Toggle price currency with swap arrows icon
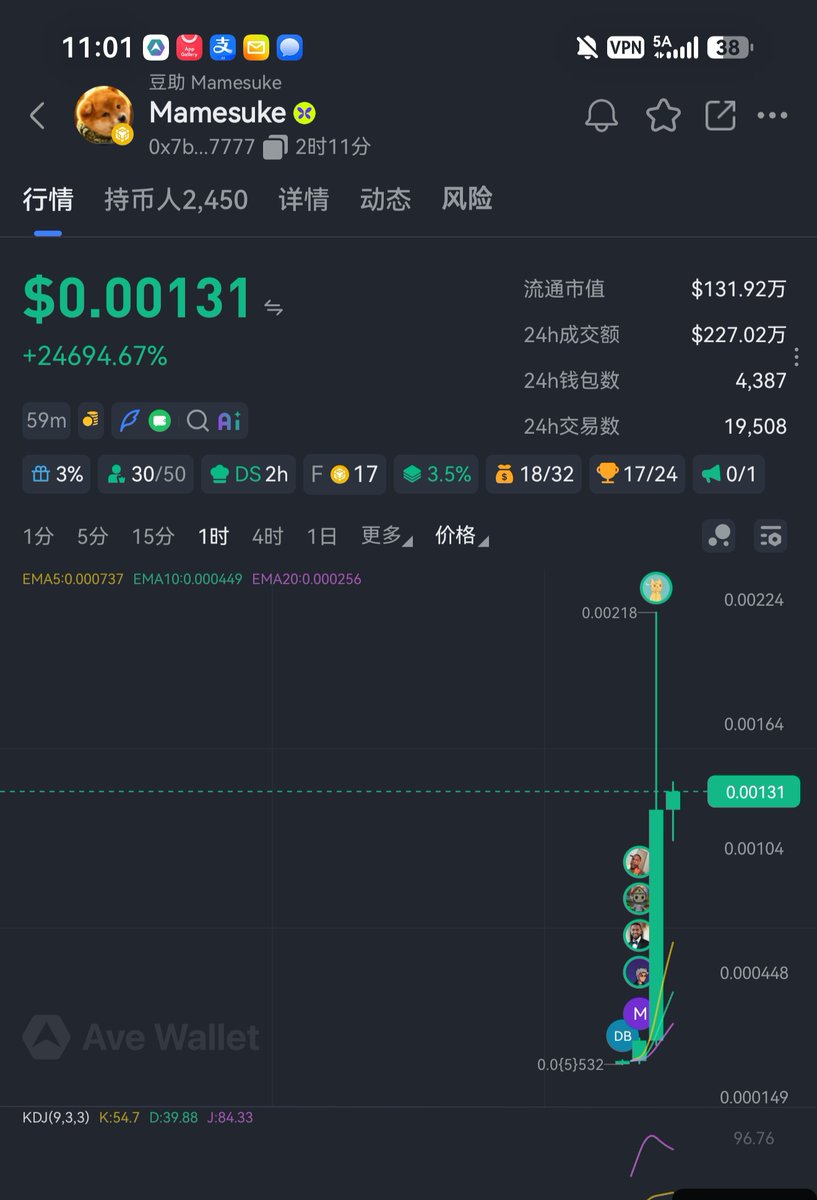This screenshot has width=817, height=1200. [273, 308]
